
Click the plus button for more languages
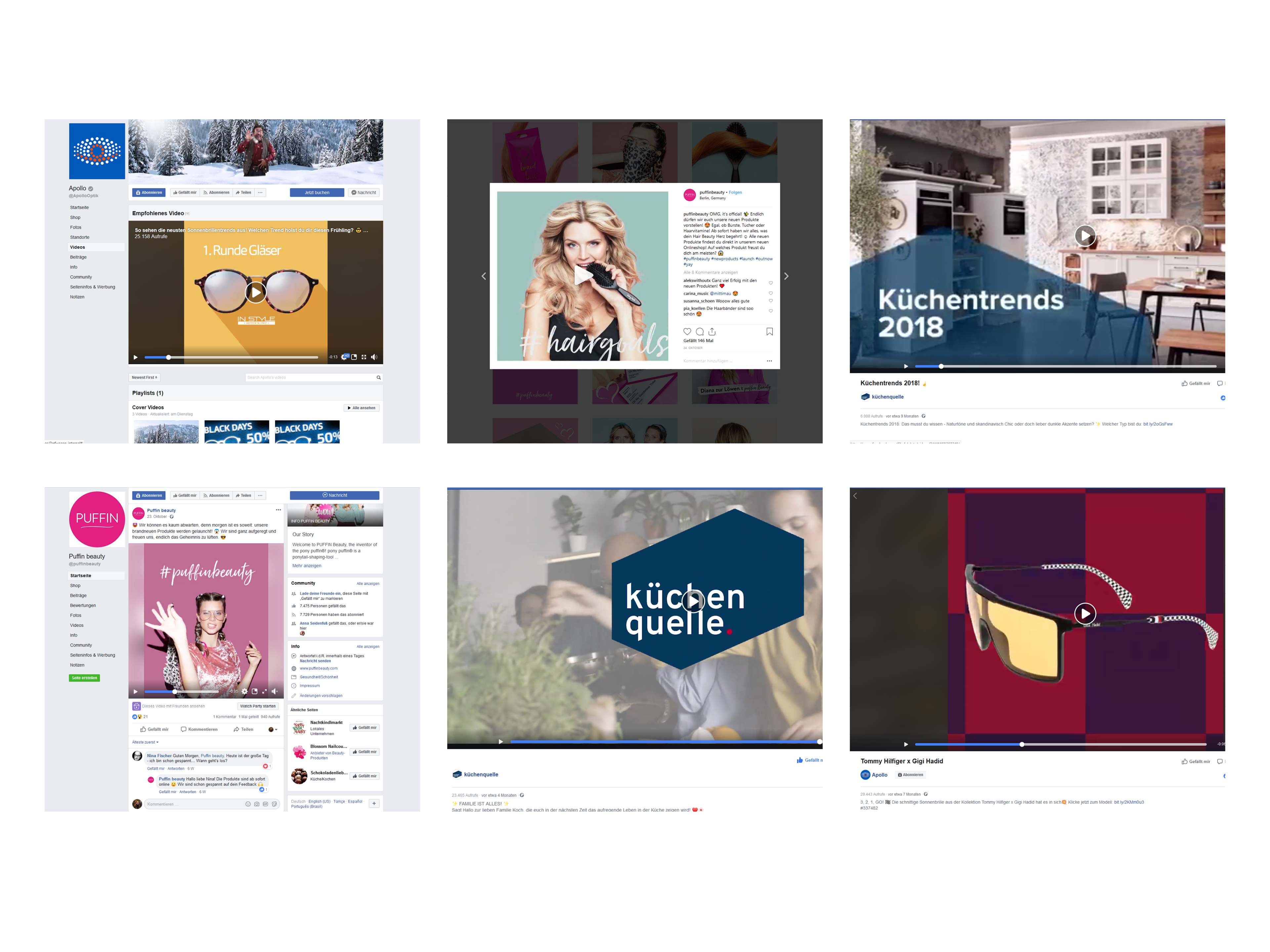374,803
